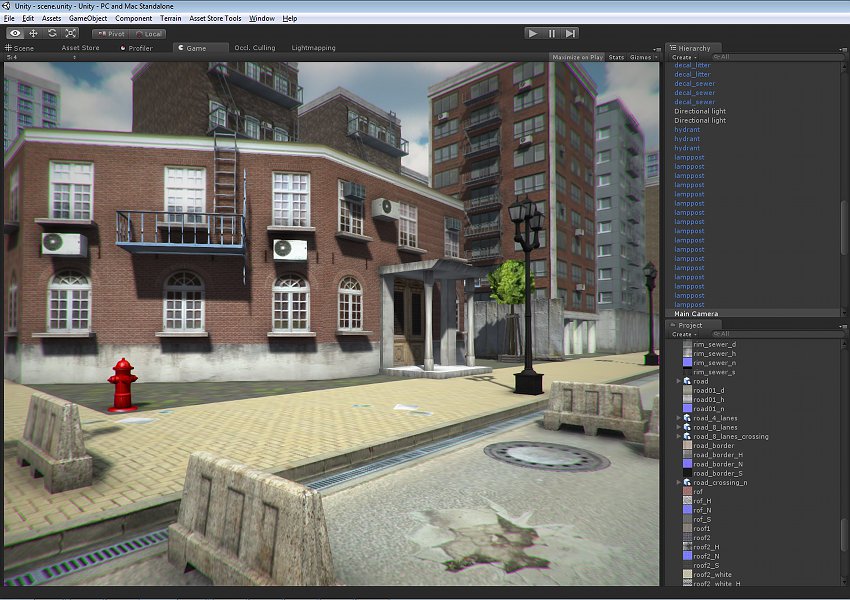This screenshot has width=850, height=600.
Task: Open the Game view panel options icon
Action: 656,49
